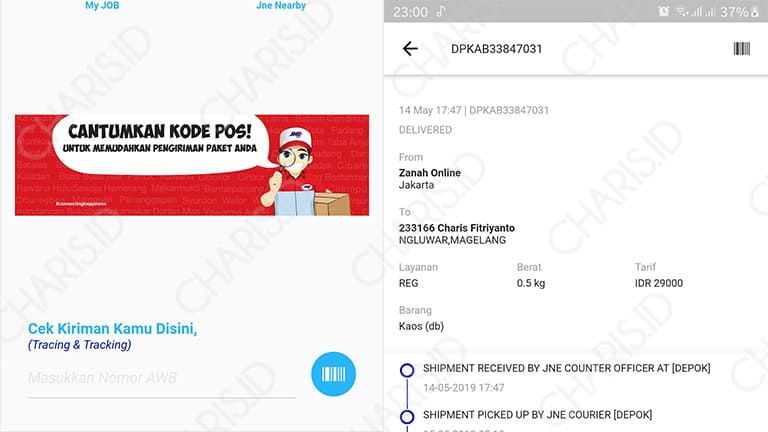Tap the DELIVERED status label
Image resolution: width=768 pixels, height=432 pixels.
(425, 130)
